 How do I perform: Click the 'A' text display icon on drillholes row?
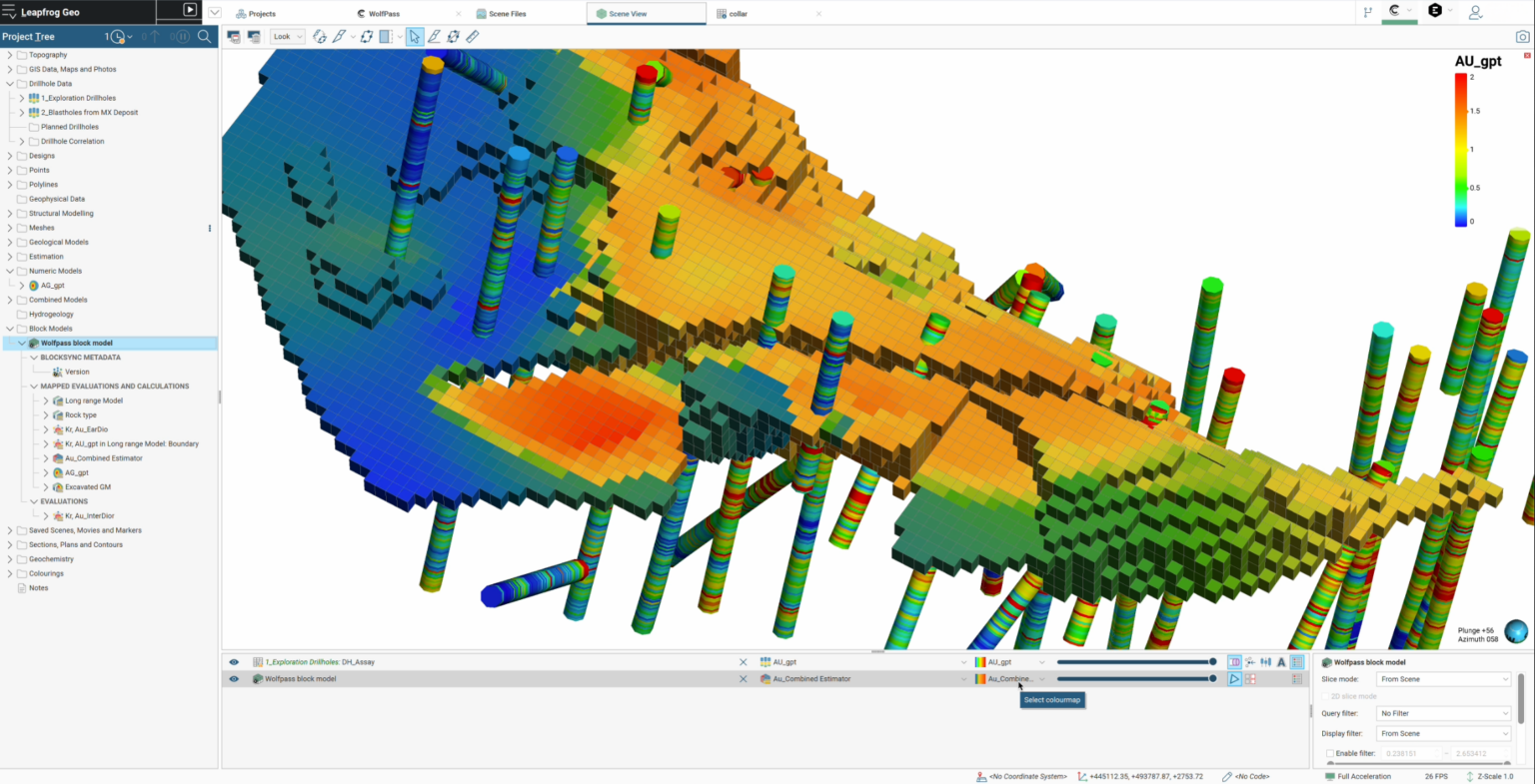tap(1281, 661)
